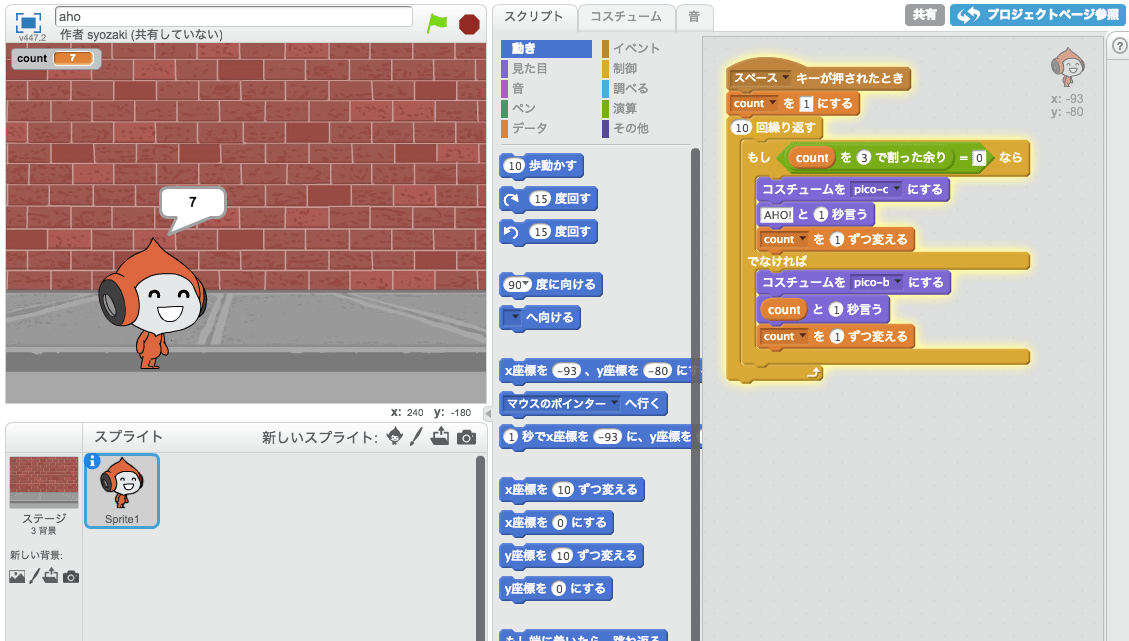Open the スクリプト tab
Screen dimensions: 1129x641
click(x=534, y=17)
